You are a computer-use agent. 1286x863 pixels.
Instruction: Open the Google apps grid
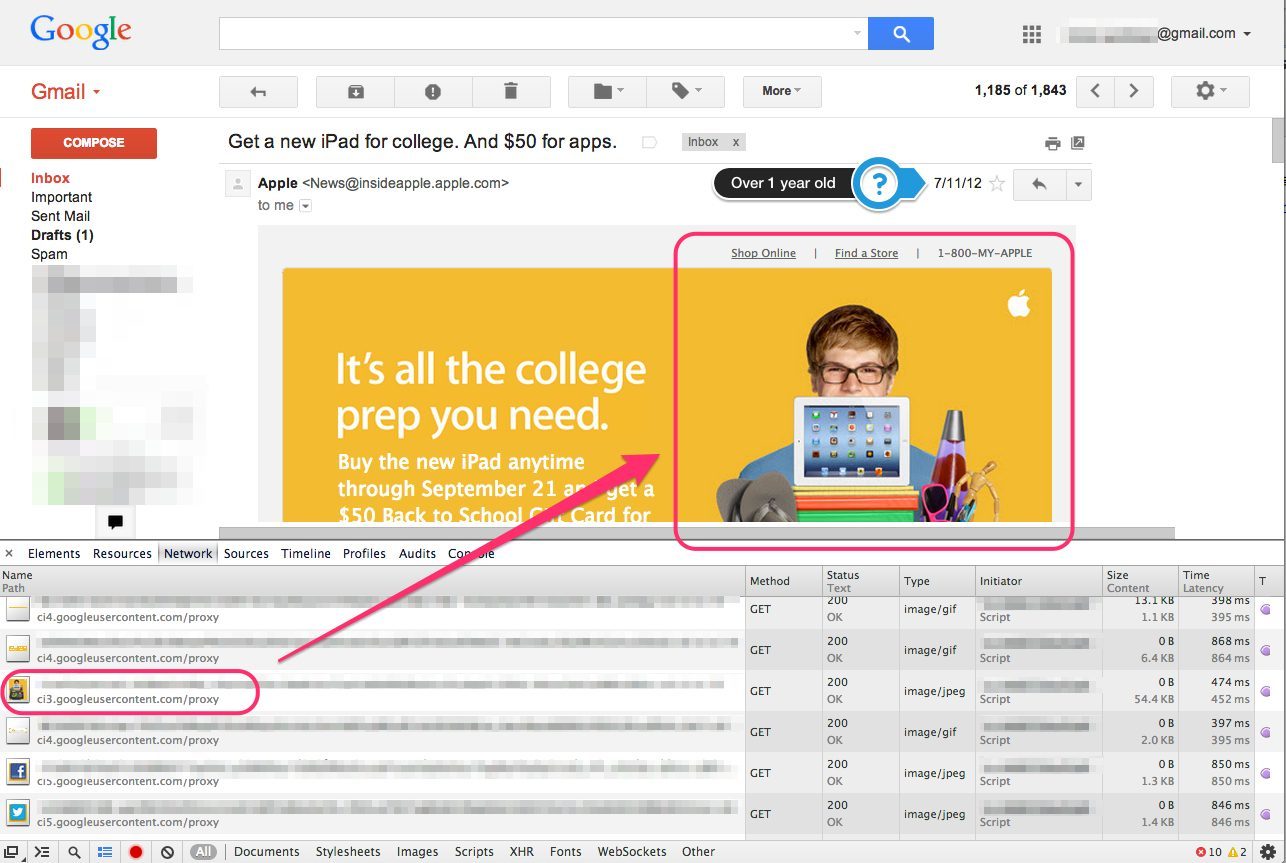[x=1032, y=35]
